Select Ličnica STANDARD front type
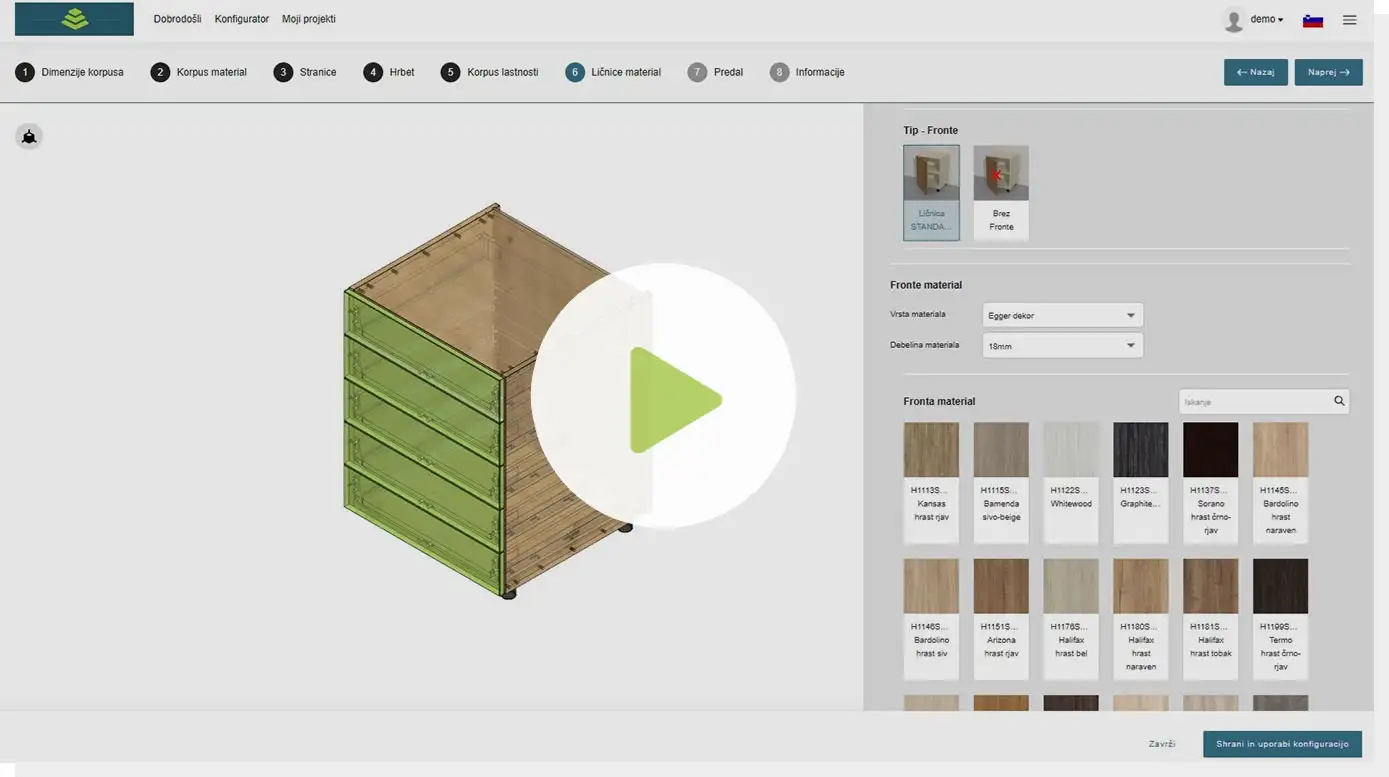This screenshot has height=777, width=1389. pyautogui.click(x=931, y=192)
